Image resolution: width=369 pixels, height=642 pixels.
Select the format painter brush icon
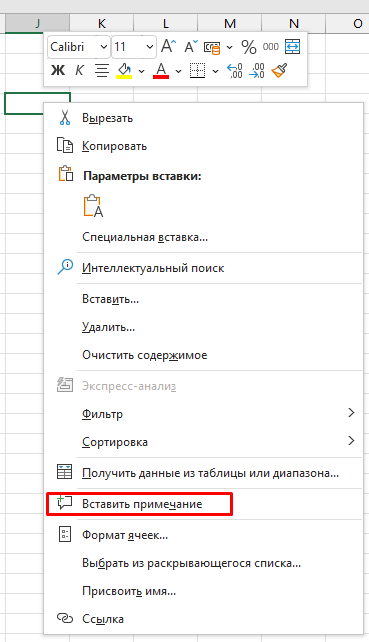coord(279,70)
